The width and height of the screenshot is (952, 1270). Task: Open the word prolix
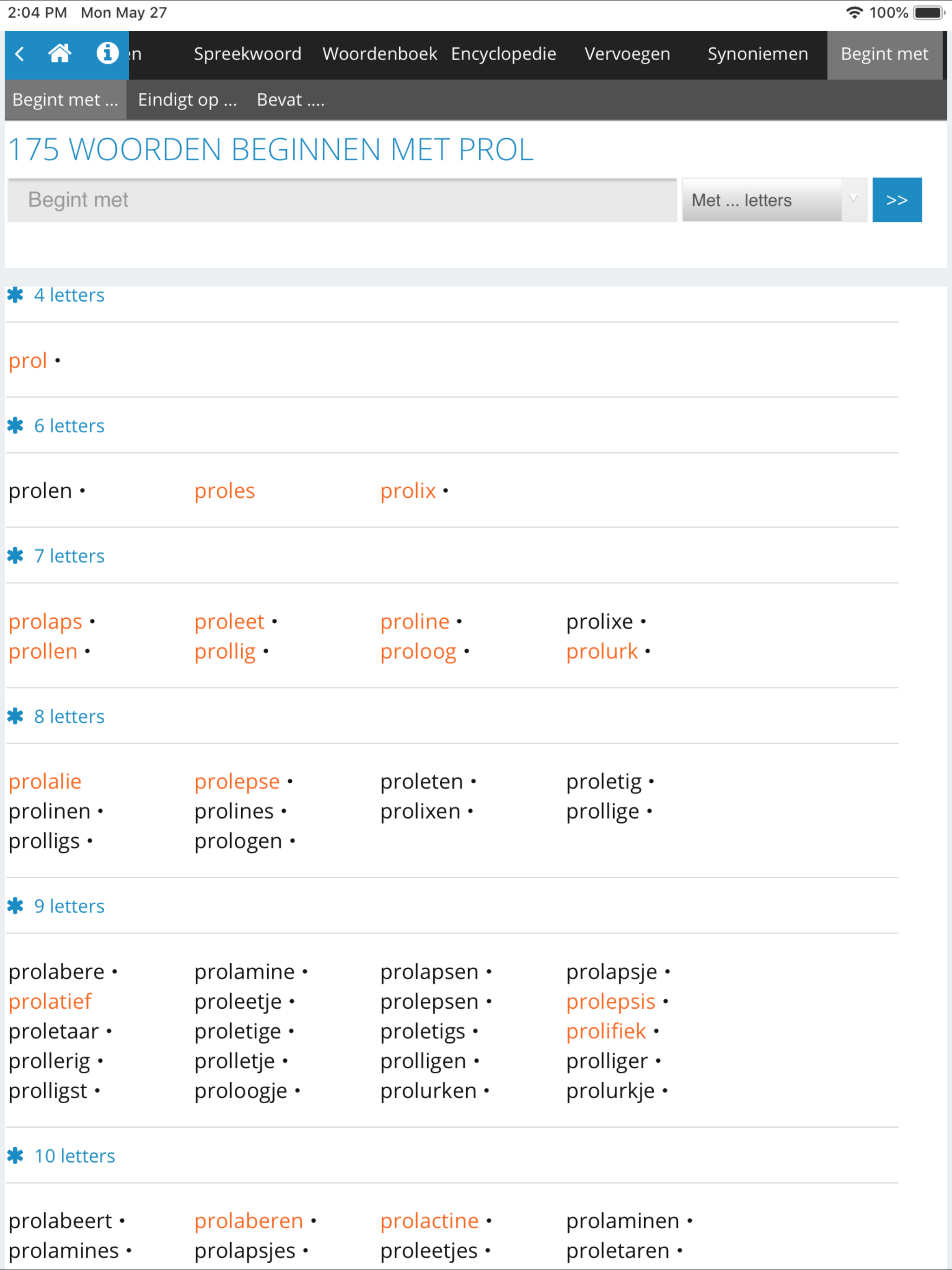coord(408,491)
